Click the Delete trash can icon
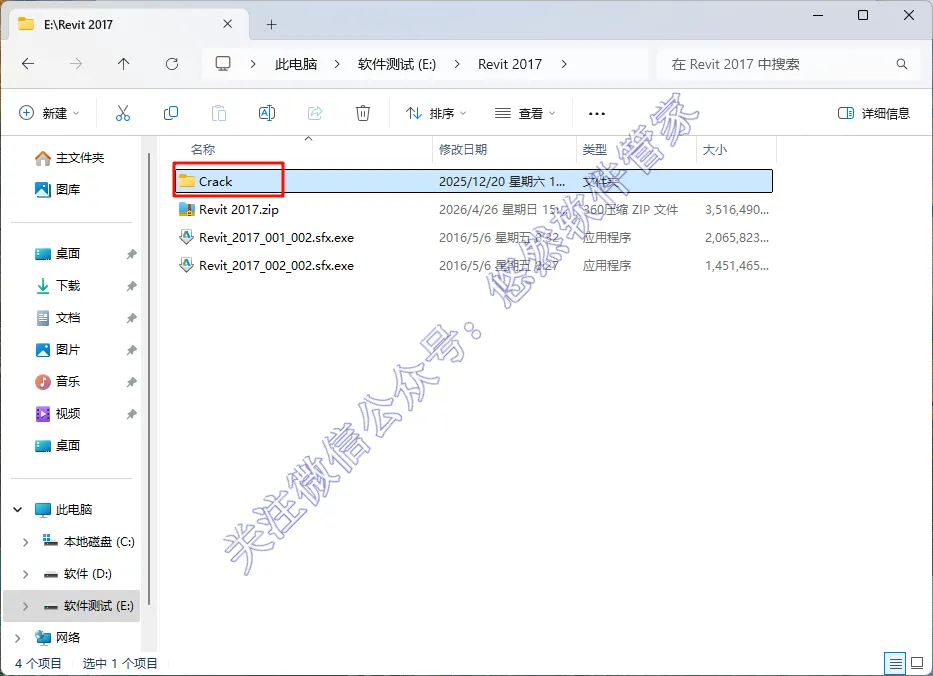Viewport: 933px width, 676px height. tap(363, 113)
